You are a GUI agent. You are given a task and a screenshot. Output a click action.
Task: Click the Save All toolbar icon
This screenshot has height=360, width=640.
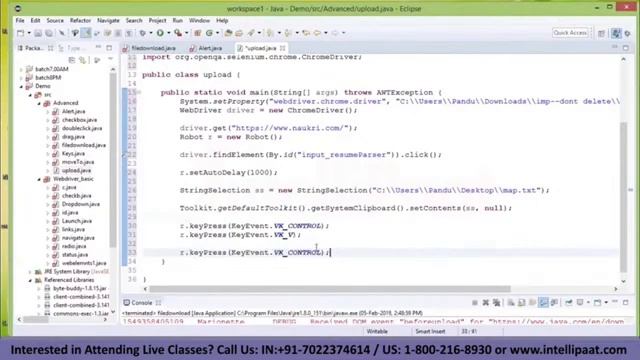pos(49,33)
